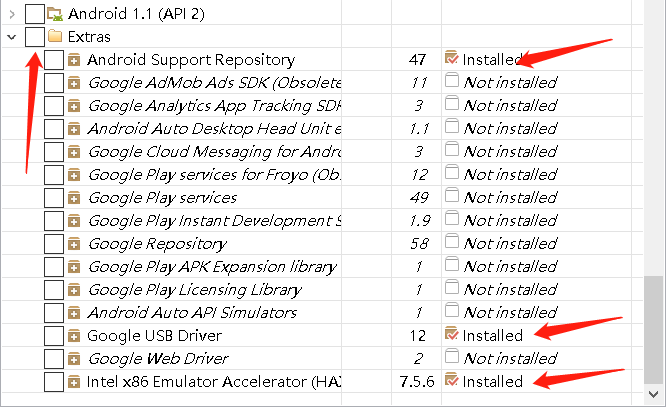This screenshot has height=407, width=666.
Task: Click Google Play Instant Development package icon
Action: 74,220
